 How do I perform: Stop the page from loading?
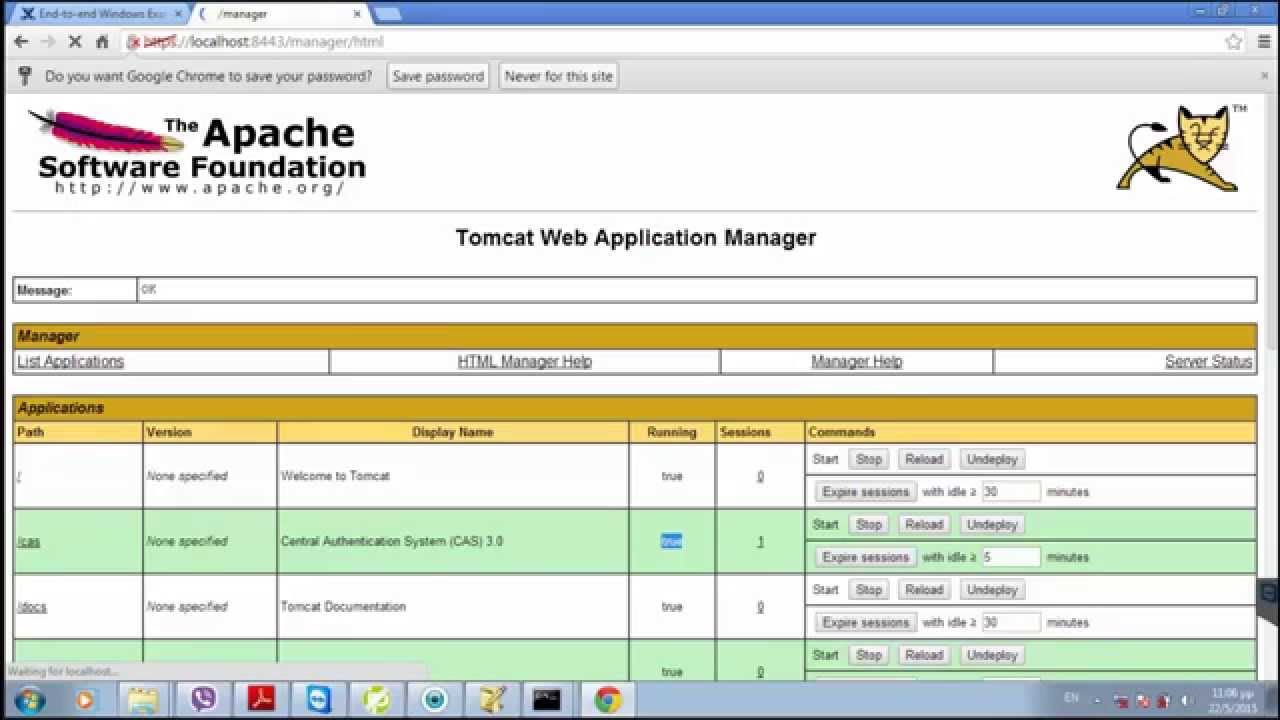(75, 42)
